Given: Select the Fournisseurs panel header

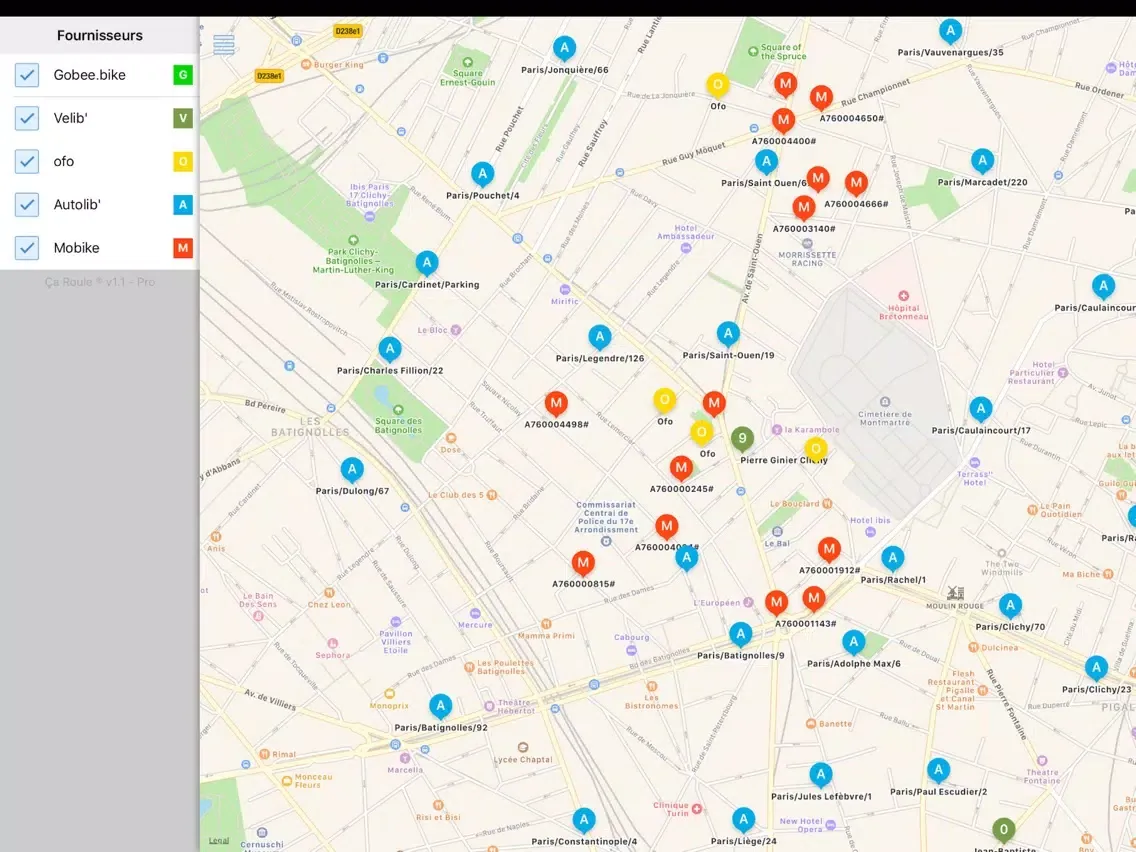Looking at the screenshot, I should 99,35.
